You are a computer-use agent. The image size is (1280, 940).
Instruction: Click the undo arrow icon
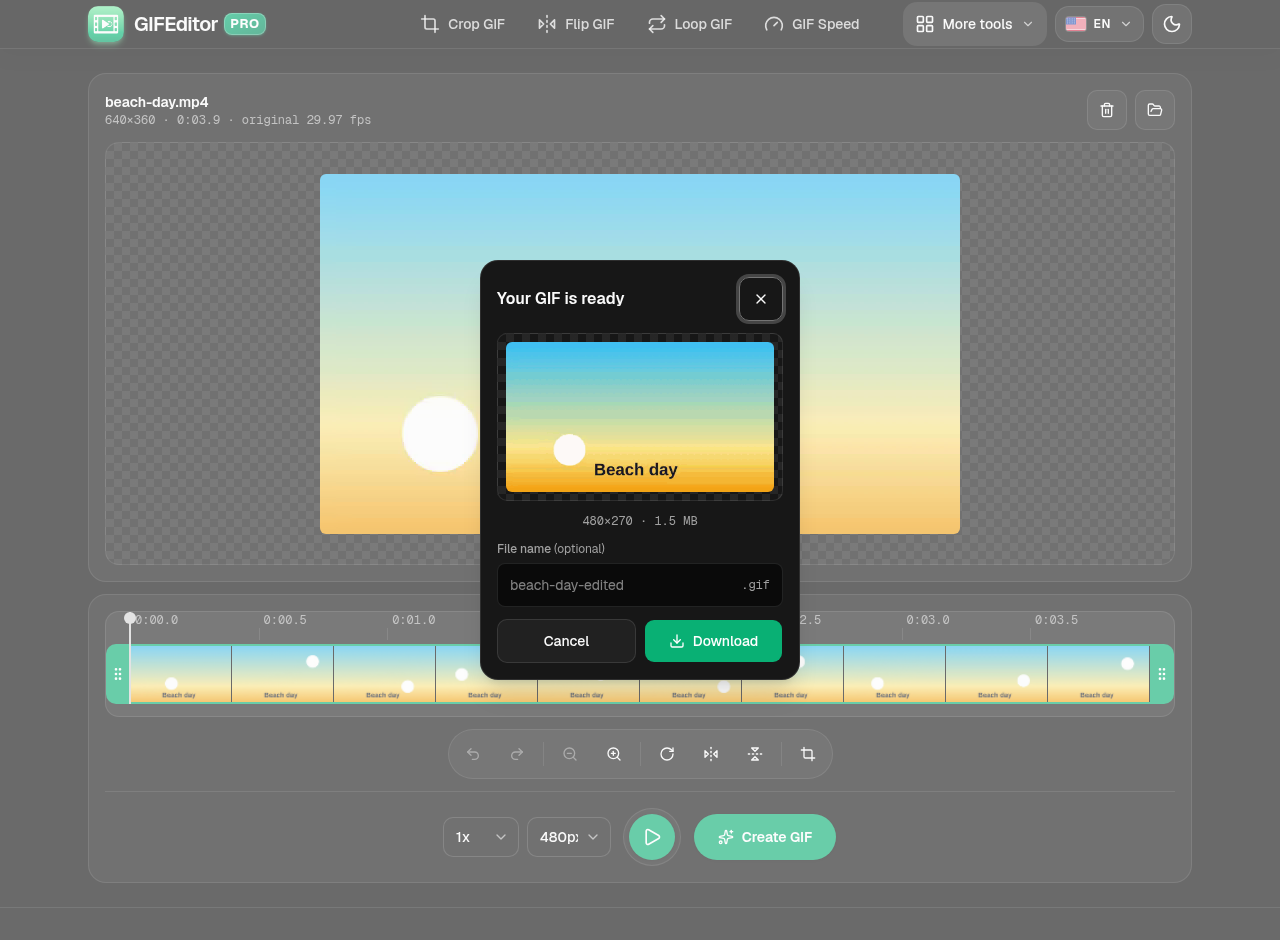(x=473, y=754)
